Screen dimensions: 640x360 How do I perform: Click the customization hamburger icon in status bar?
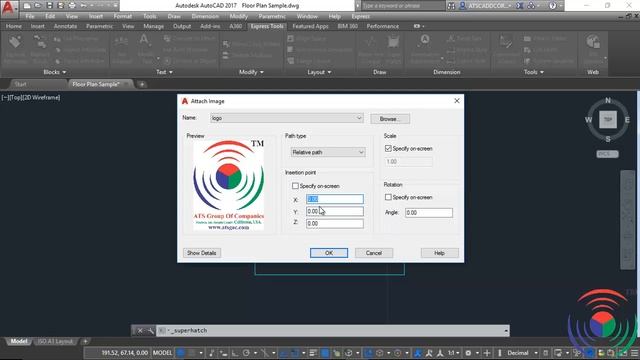[x=634, y=353]
